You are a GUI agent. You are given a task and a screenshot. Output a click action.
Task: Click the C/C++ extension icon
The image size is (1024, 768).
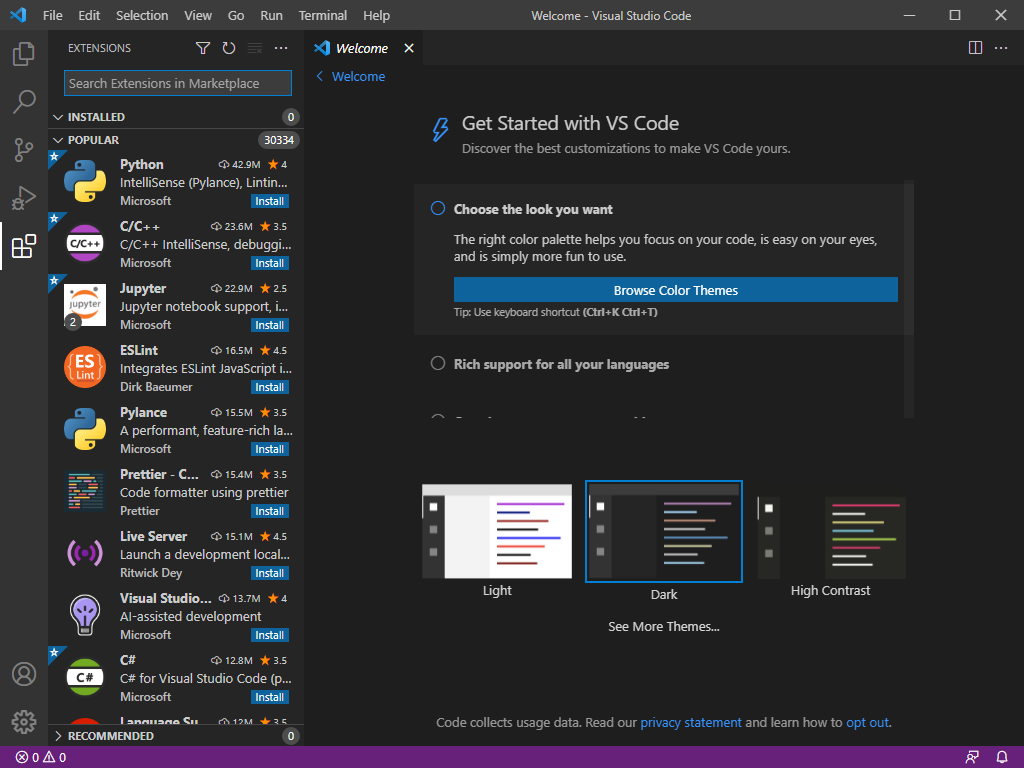pyautogui.click(x=85, y=243)
